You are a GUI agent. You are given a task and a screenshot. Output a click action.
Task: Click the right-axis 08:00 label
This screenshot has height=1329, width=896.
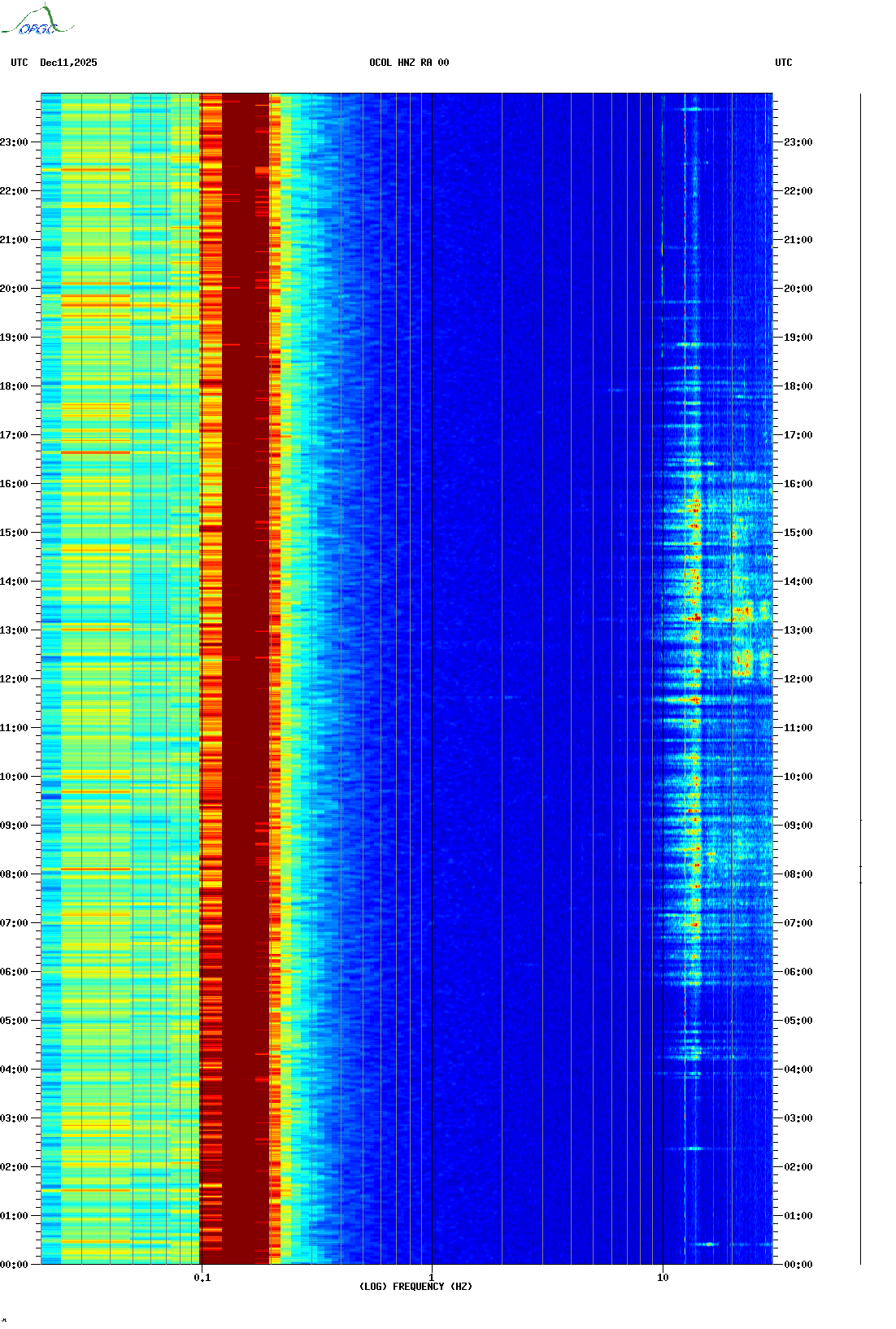(x=798, y=874)
